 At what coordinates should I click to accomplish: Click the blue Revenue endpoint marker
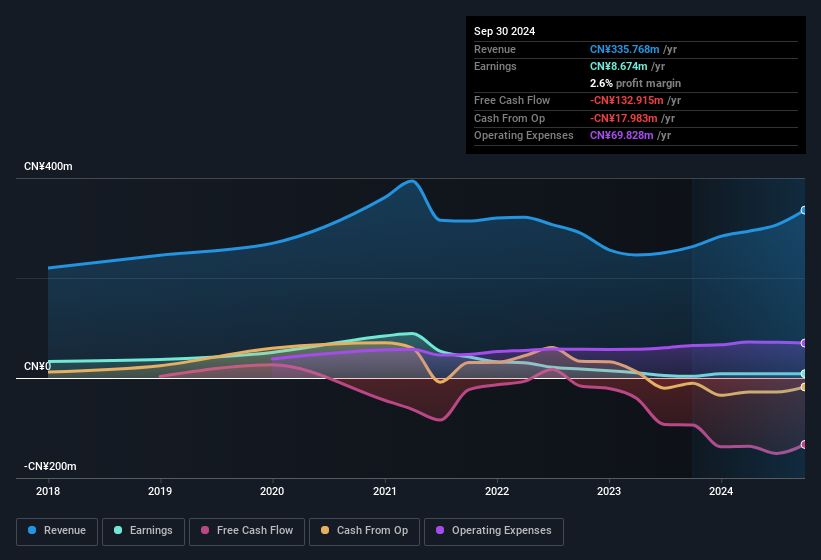(x=804, y=210)
